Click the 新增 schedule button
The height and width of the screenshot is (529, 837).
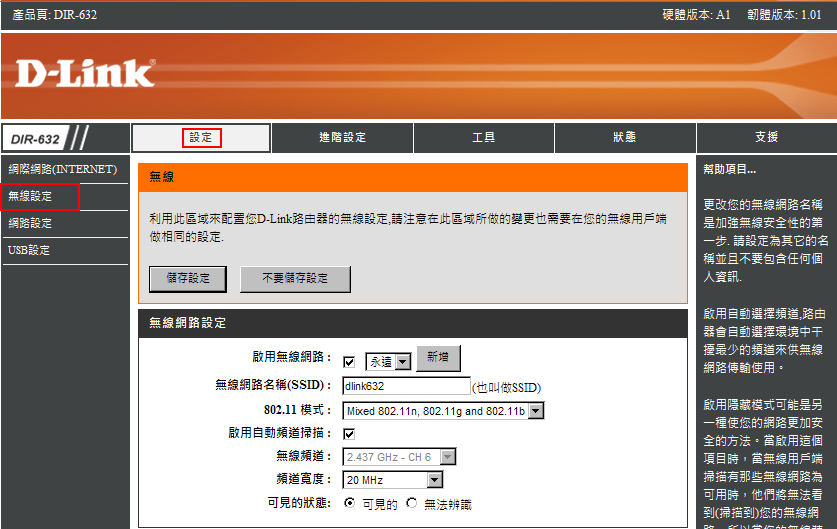pos(438,358)
